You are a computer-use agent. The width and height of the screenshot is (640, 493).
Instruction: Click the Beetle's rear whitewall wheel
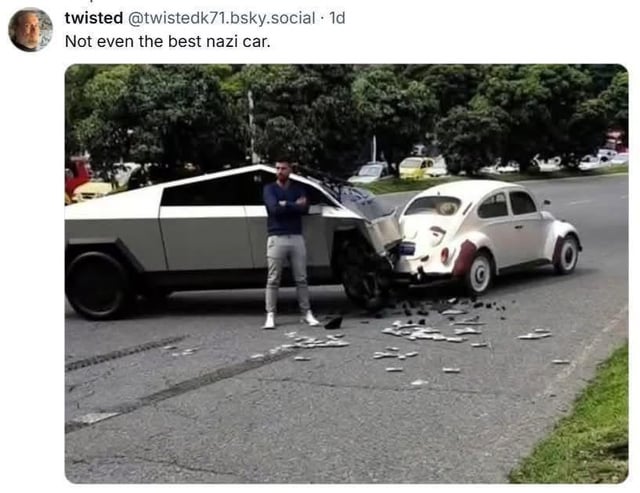click(x=478, y=273)
